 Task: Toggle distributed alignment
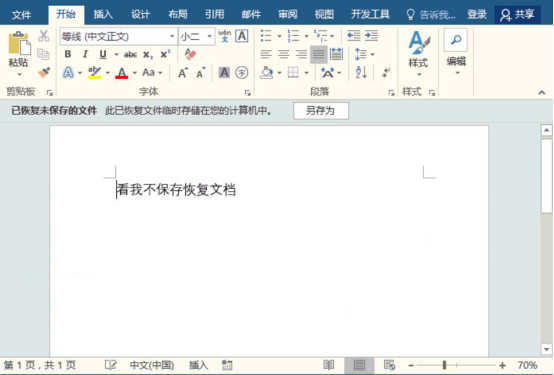(336, 54)
